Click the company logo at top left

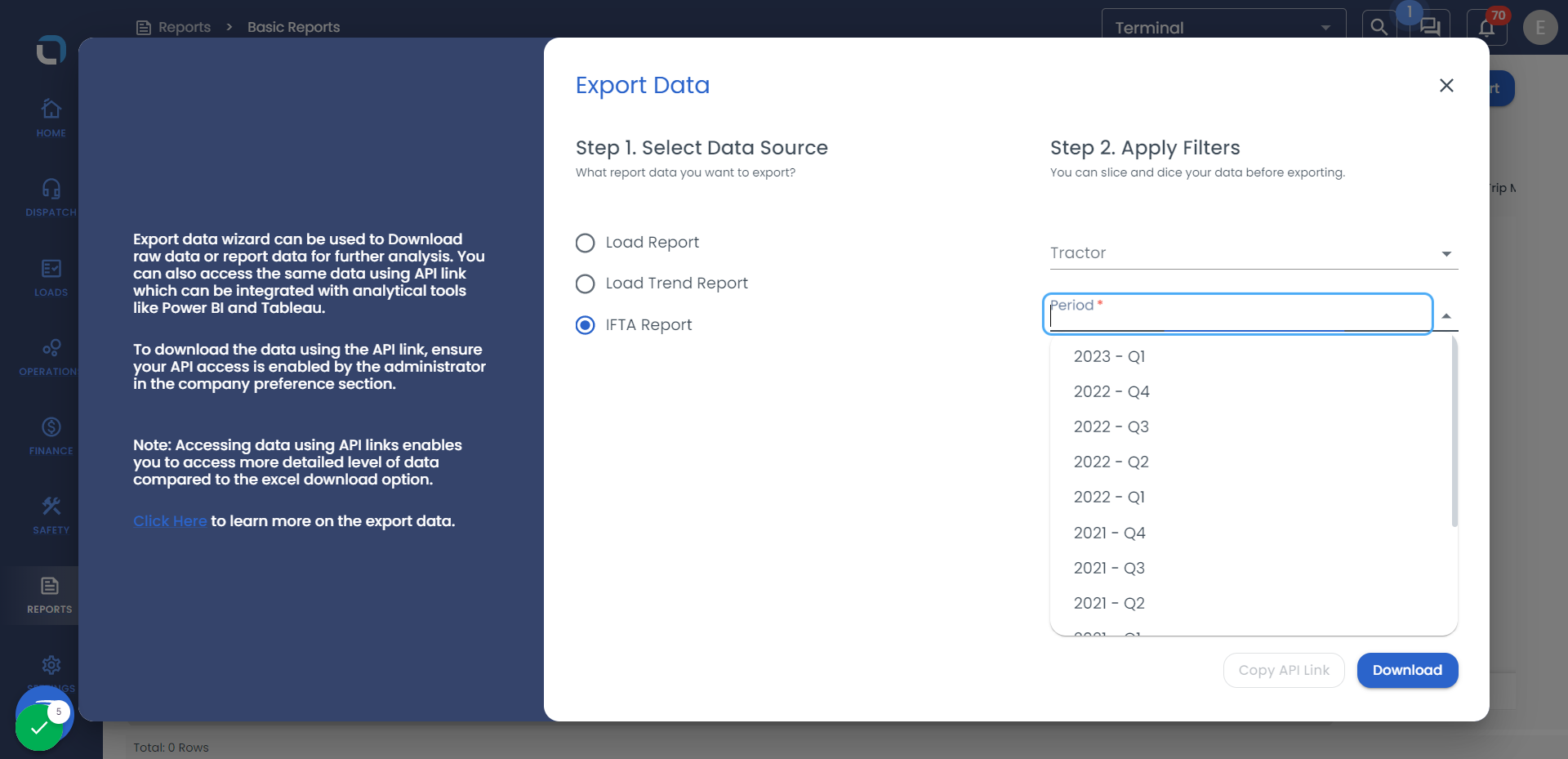pyautogui.click(x=51, y=50)
